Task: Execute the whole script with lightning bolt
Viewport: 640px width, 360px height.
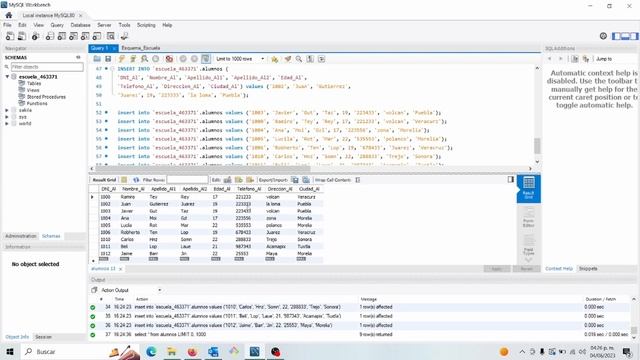Action: [x=122, y=59]
